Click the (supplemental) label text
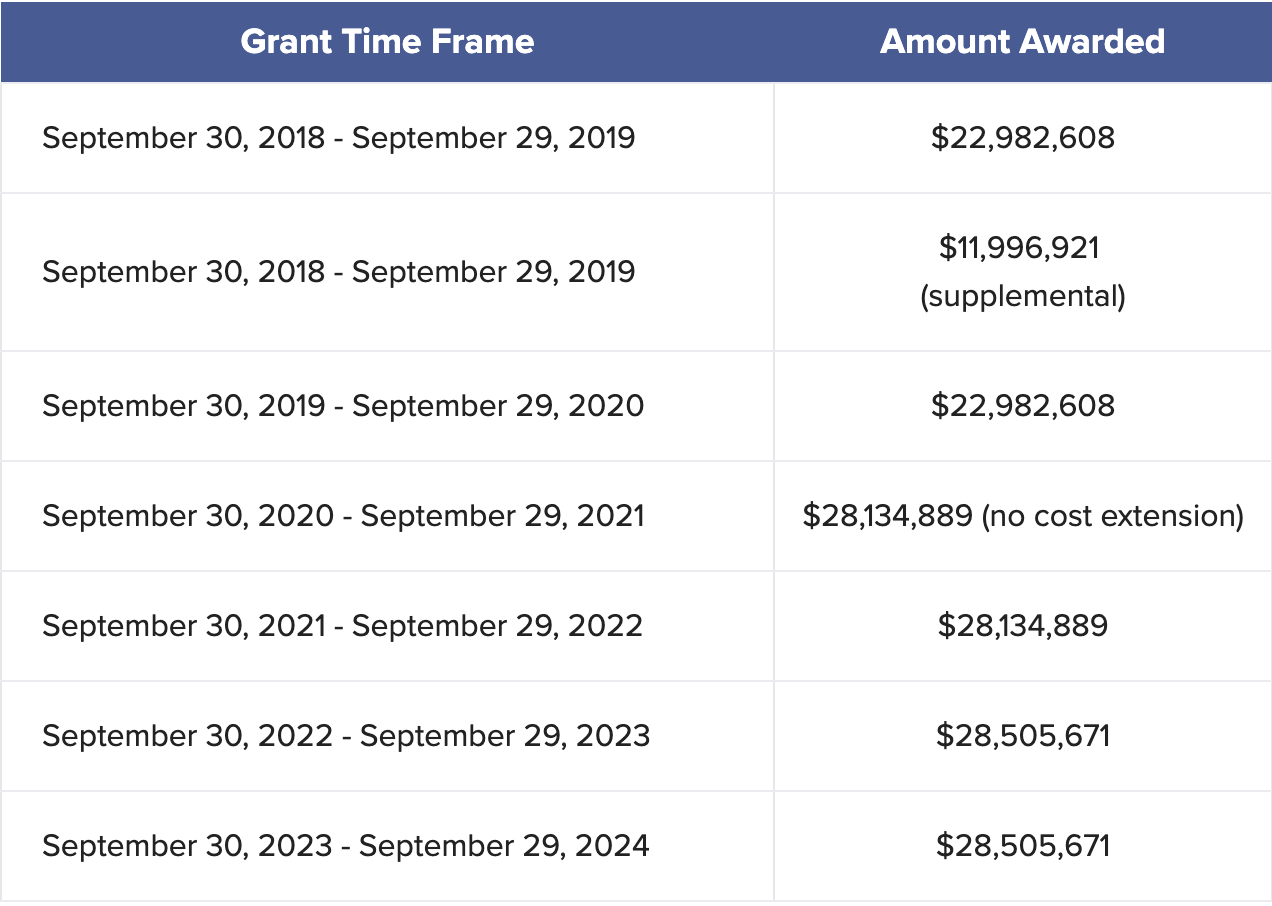Screen dimensions: 1272x906 pyautogui.click(x=1022, y=297)
